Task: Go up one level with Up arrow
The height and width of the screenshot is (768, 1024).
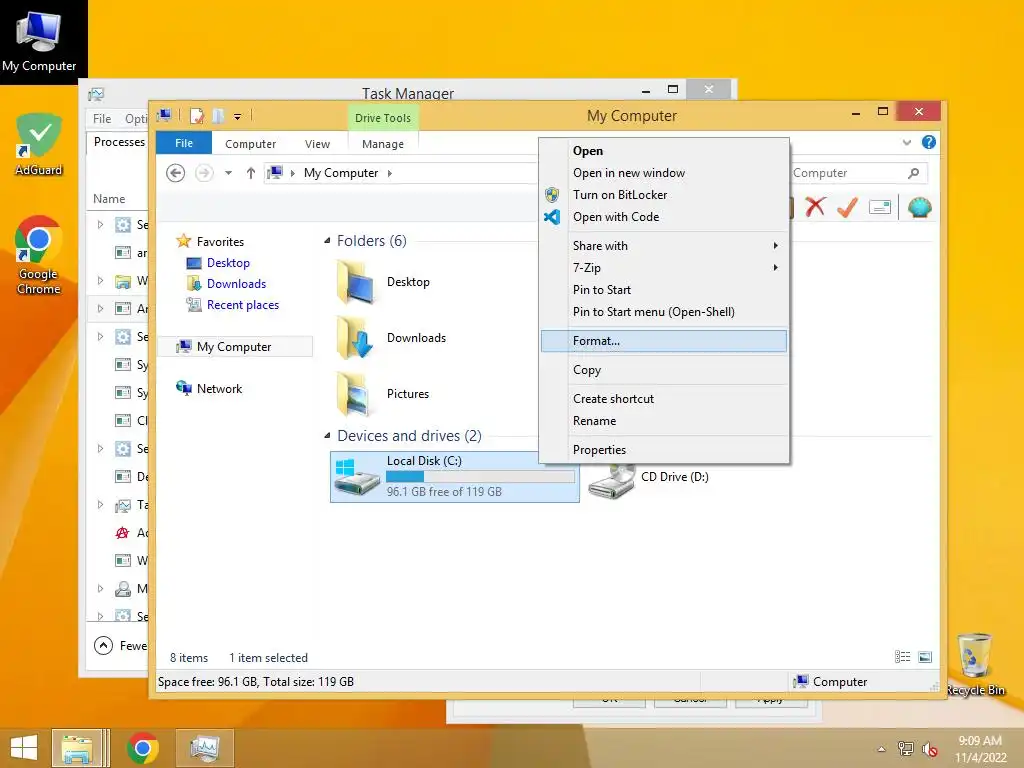Action: point(251,173)
